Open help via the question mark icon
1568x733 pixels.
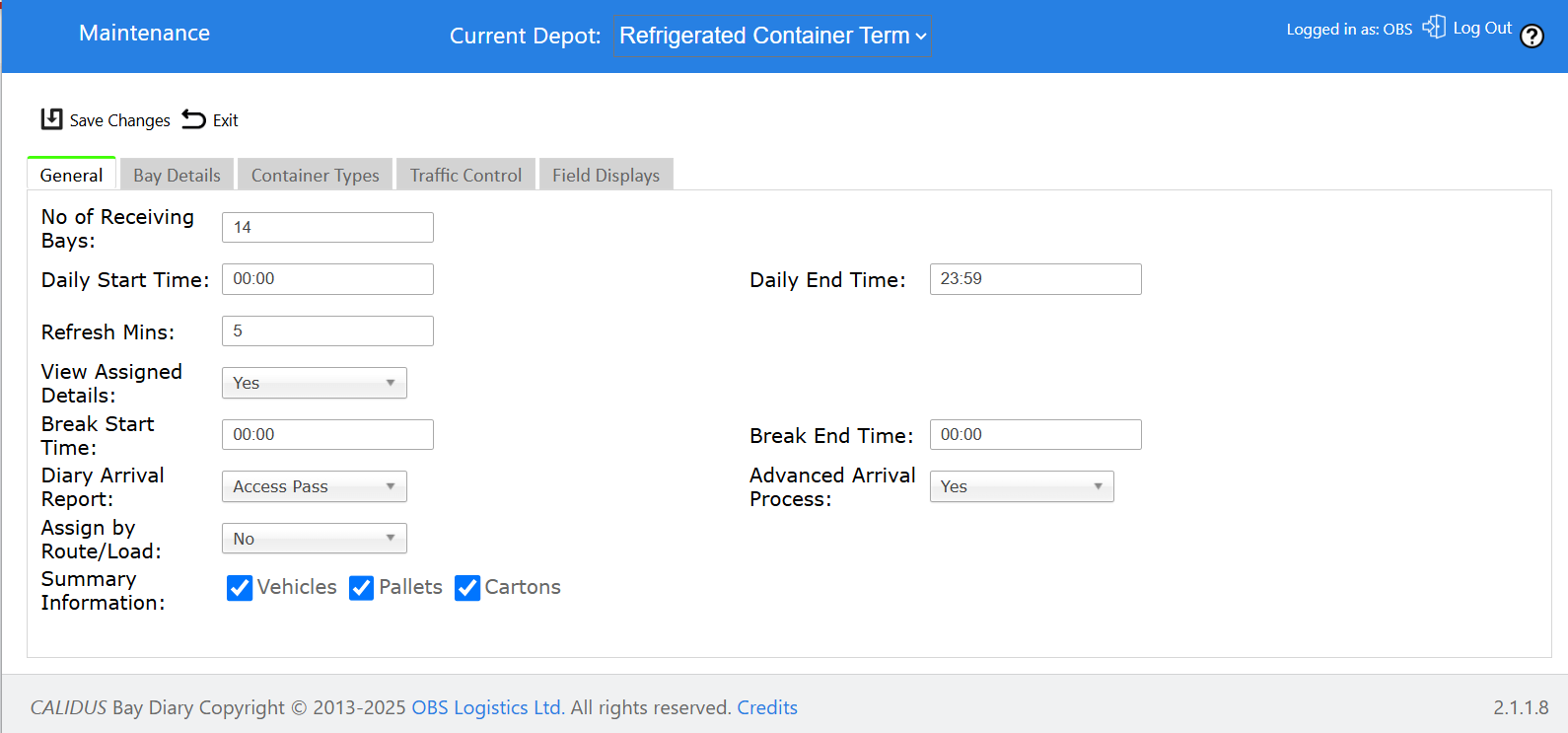(x=1532, y=37)
